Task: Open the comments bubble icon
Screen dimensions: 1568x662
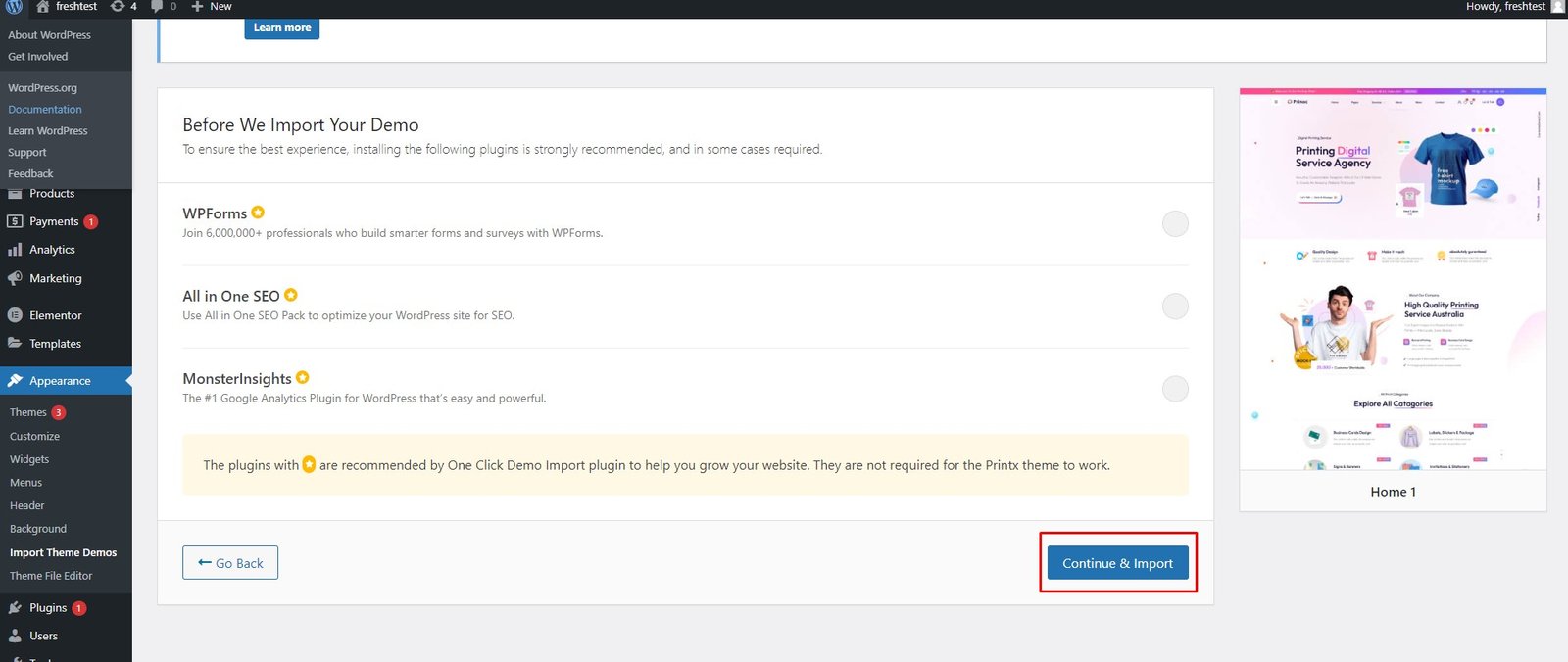Action: coord(157,7)
